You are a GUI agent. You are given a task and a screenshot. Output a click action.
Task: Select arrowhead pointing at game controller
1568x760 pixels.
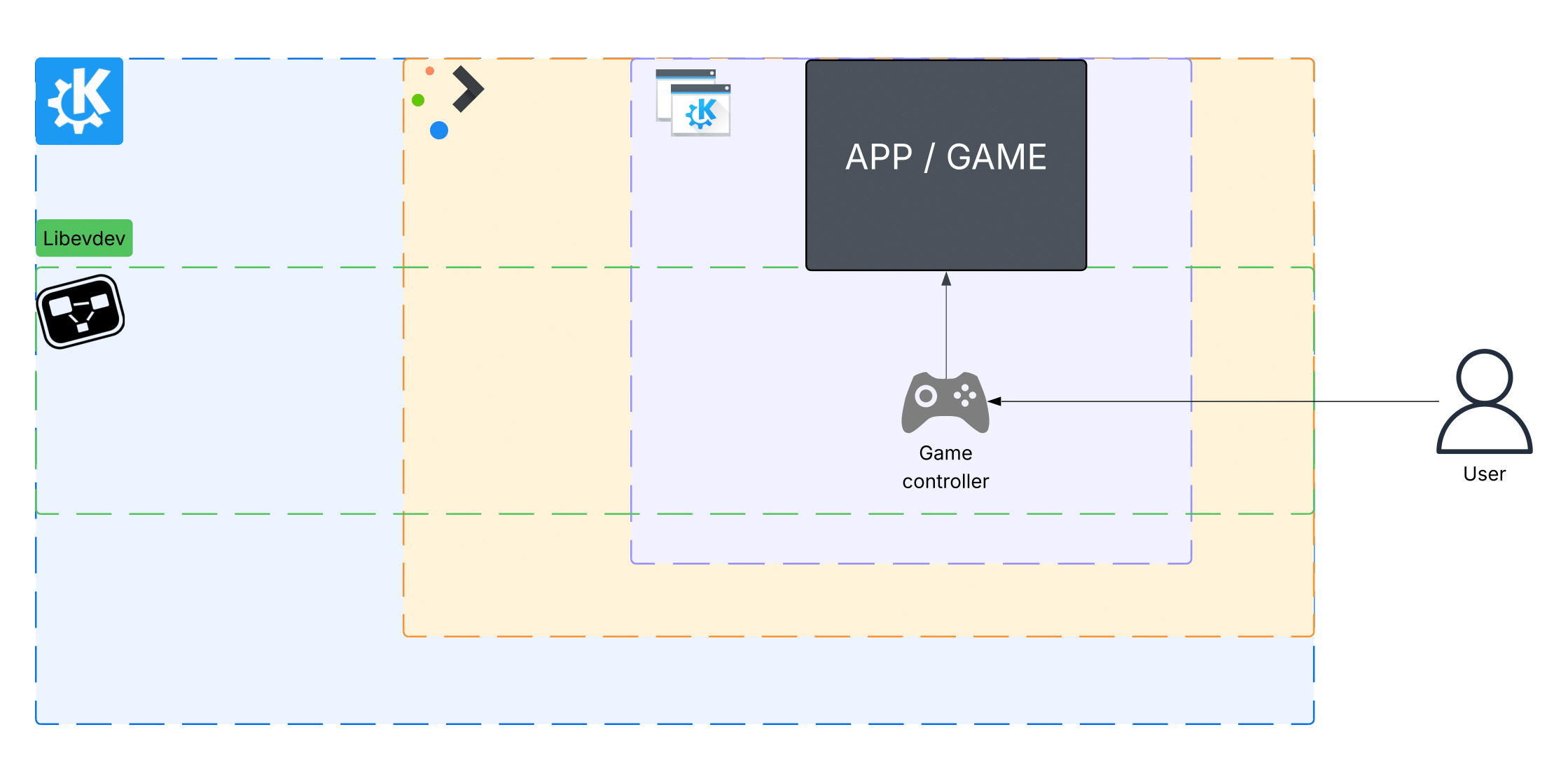[x=994, y=401]
